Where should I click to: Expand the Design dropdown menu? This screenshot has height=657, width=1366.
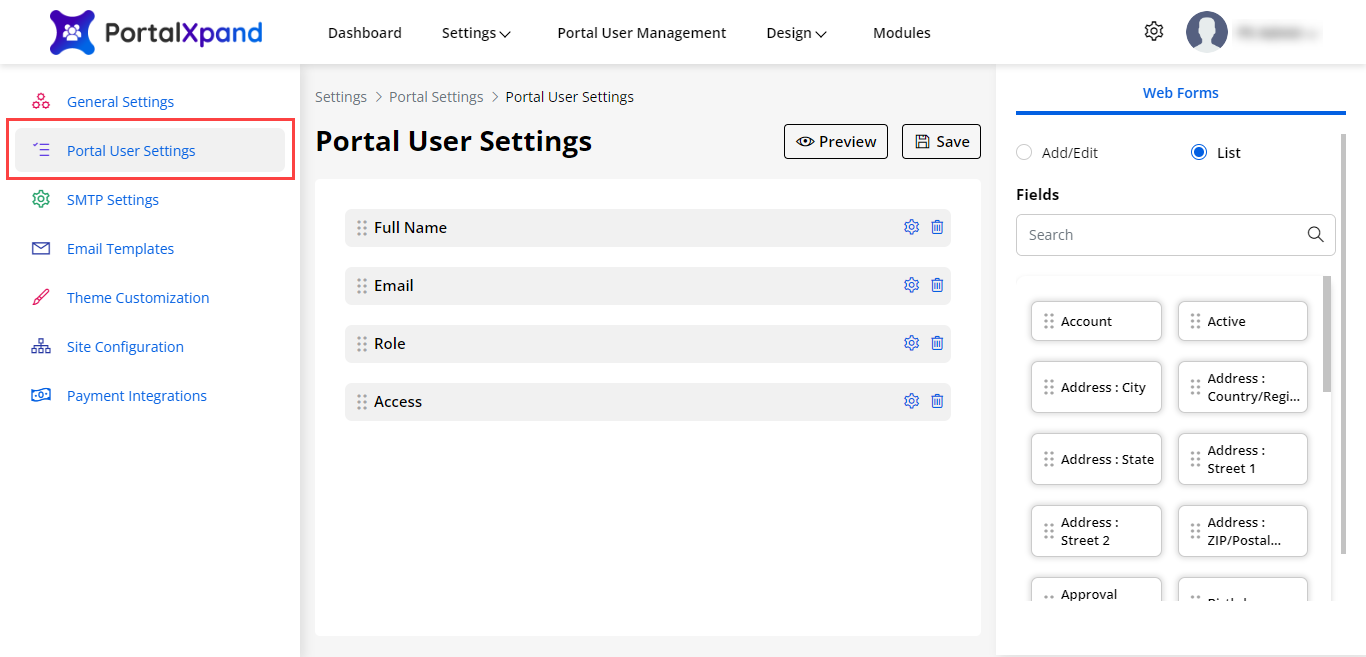[x=796, y=33]
